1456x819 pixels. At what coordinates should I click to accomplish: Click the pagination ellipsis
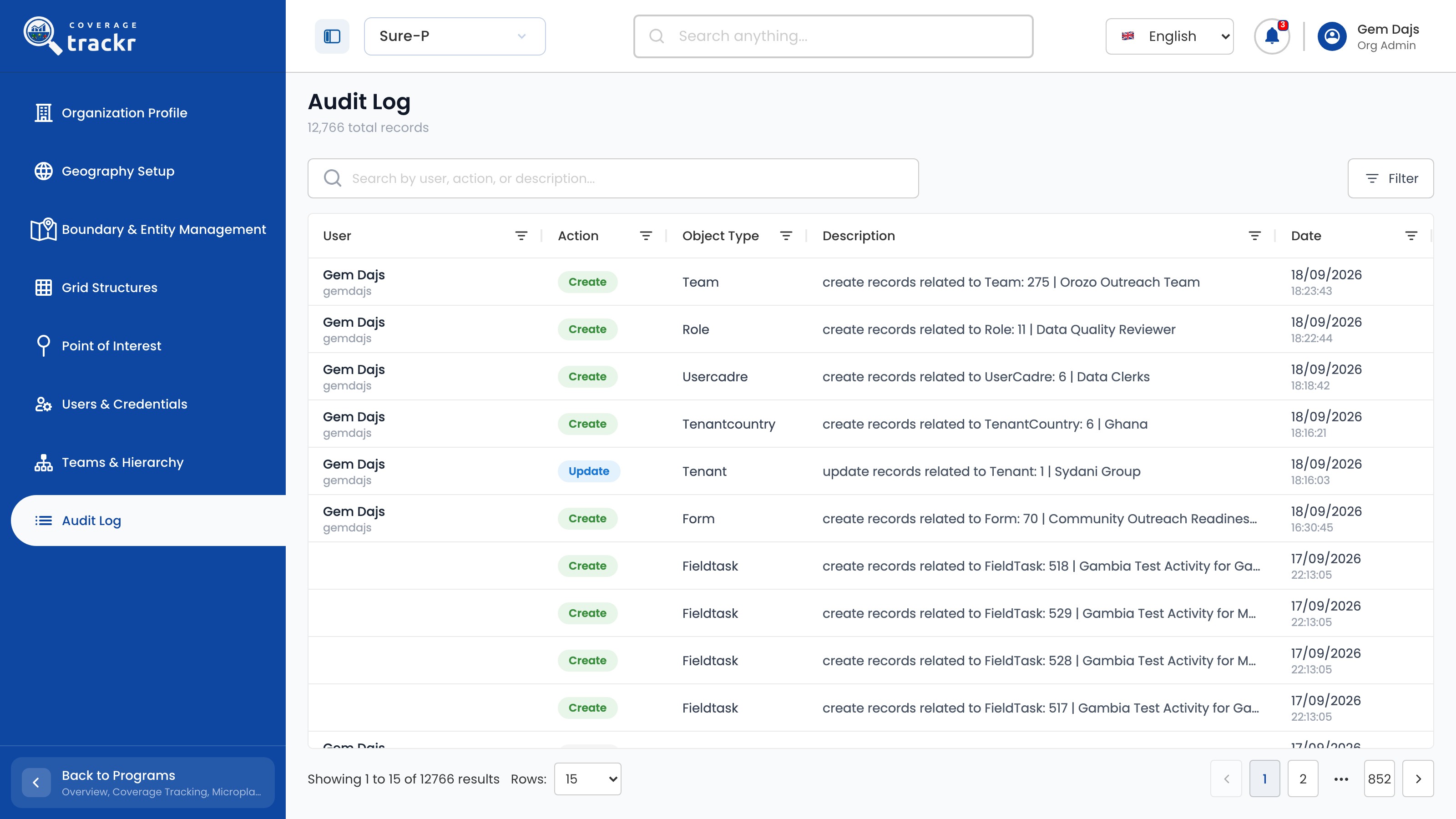(x=1341, y=779)
